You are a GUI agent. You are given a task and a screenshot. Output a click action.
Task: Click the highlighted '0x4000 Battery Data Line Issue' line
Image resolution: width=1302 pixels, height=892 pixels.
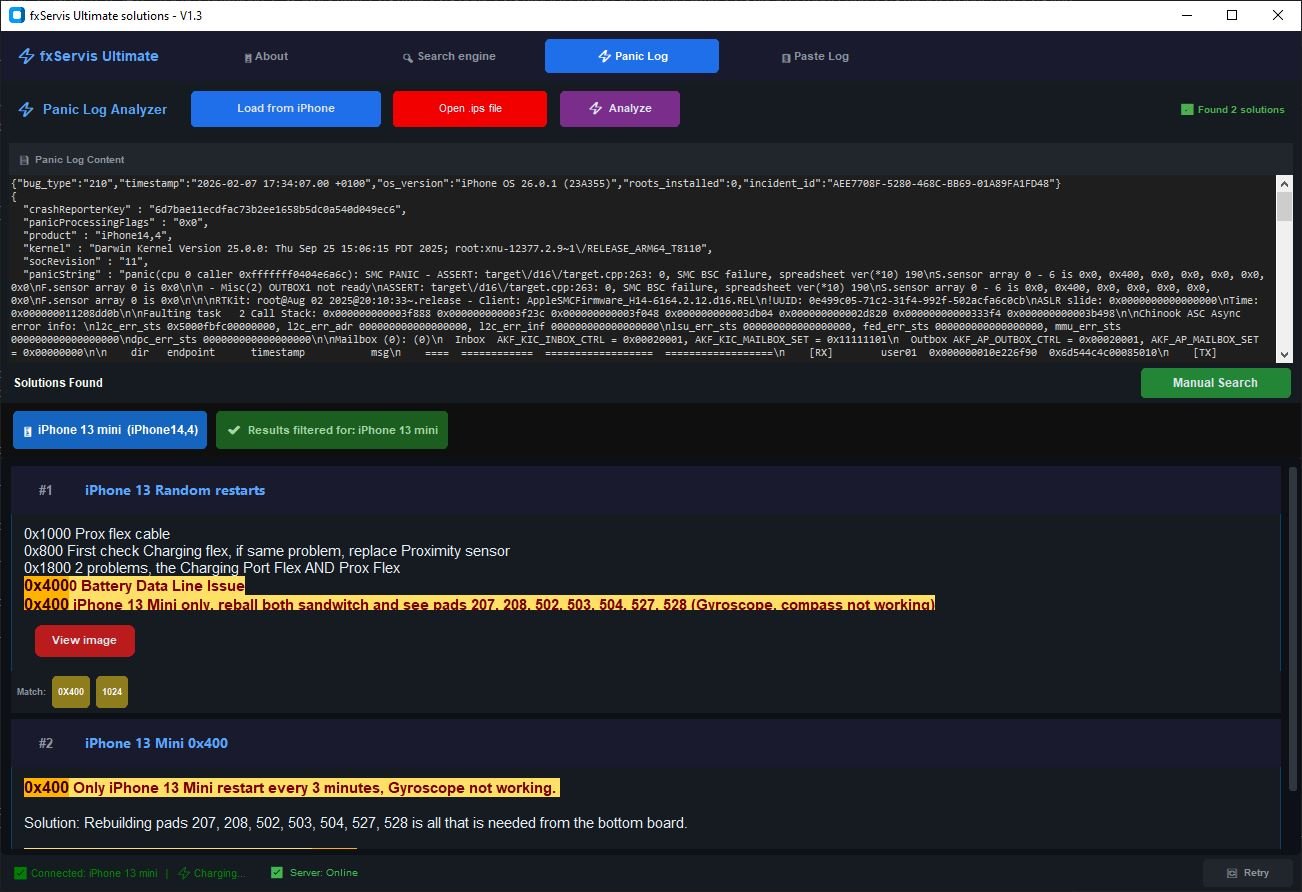[134, 586]
